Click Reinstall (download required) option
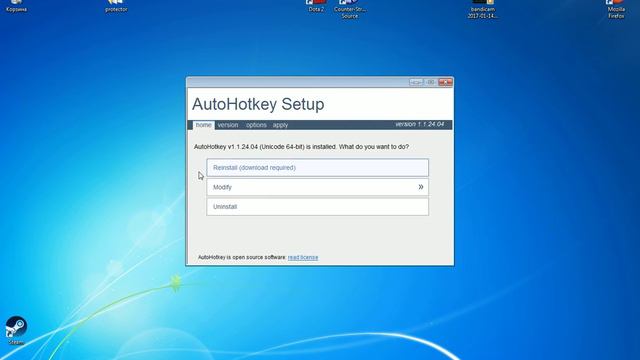This screenshot has width=640, height=360. (x=318, y=168)
